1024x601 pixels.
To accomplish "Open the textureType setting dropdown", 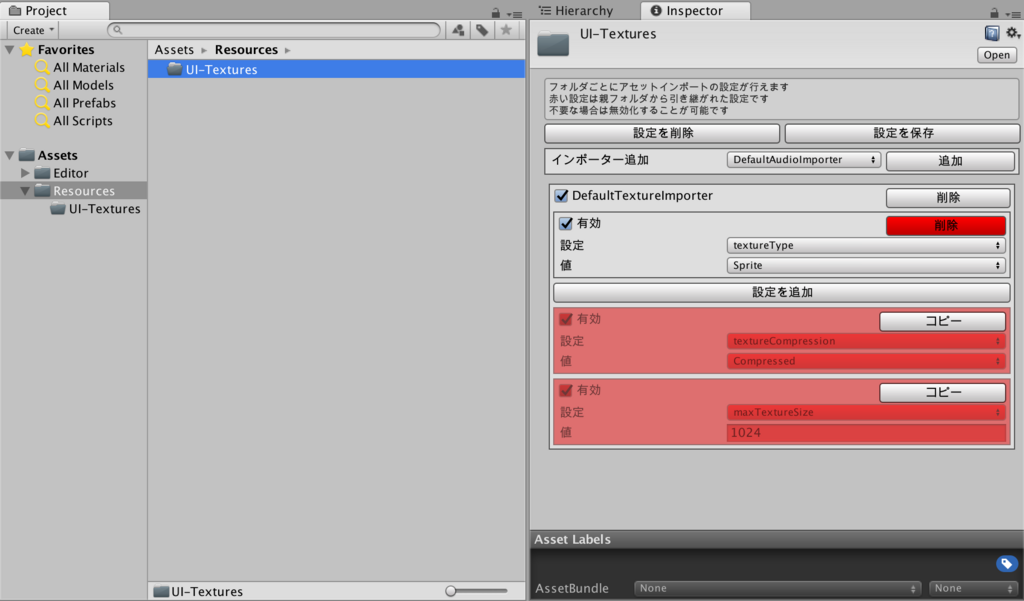I will pos(866,245).
